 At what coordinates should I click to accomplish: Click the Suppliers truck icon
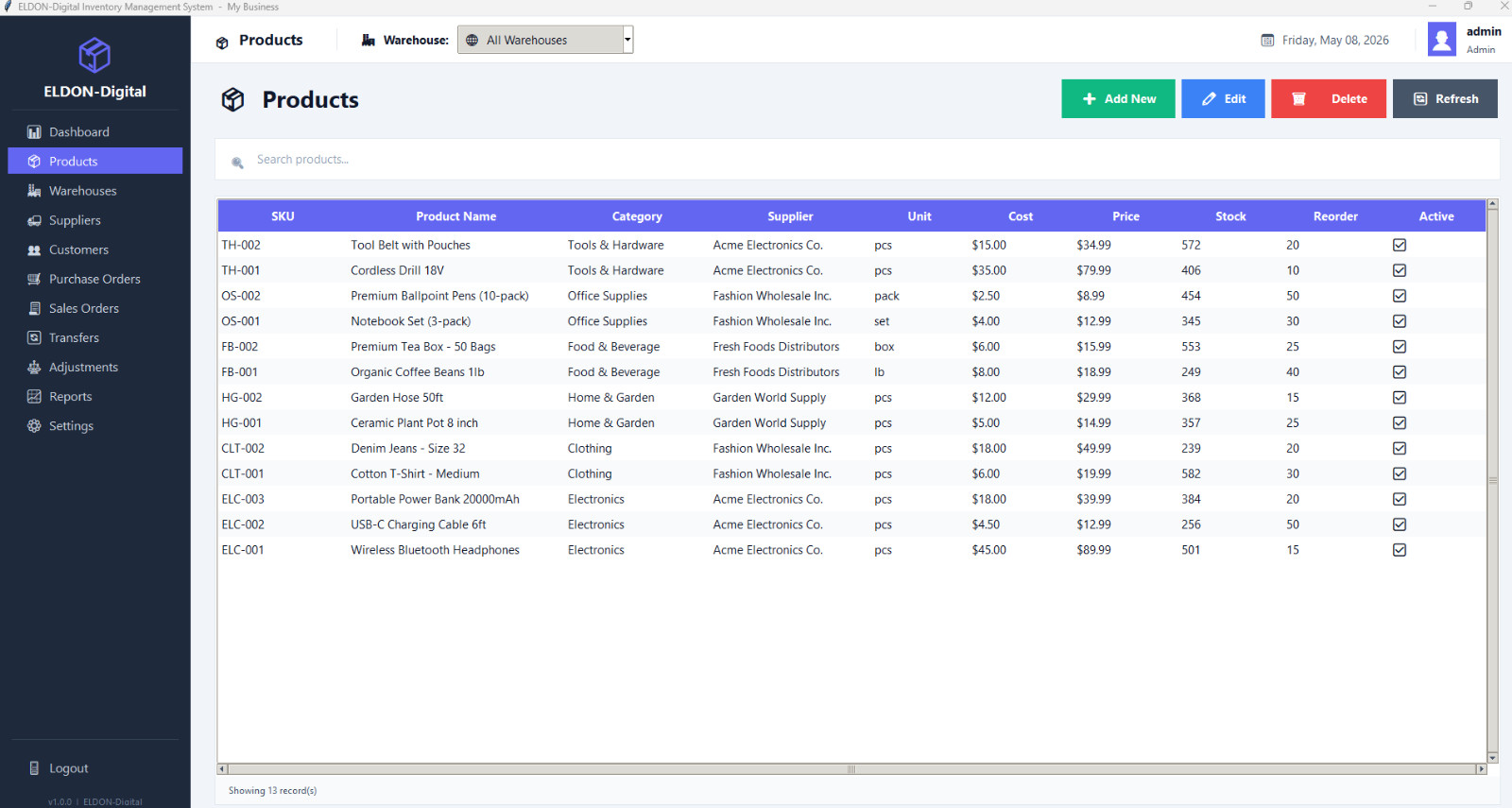pos(34,220)
